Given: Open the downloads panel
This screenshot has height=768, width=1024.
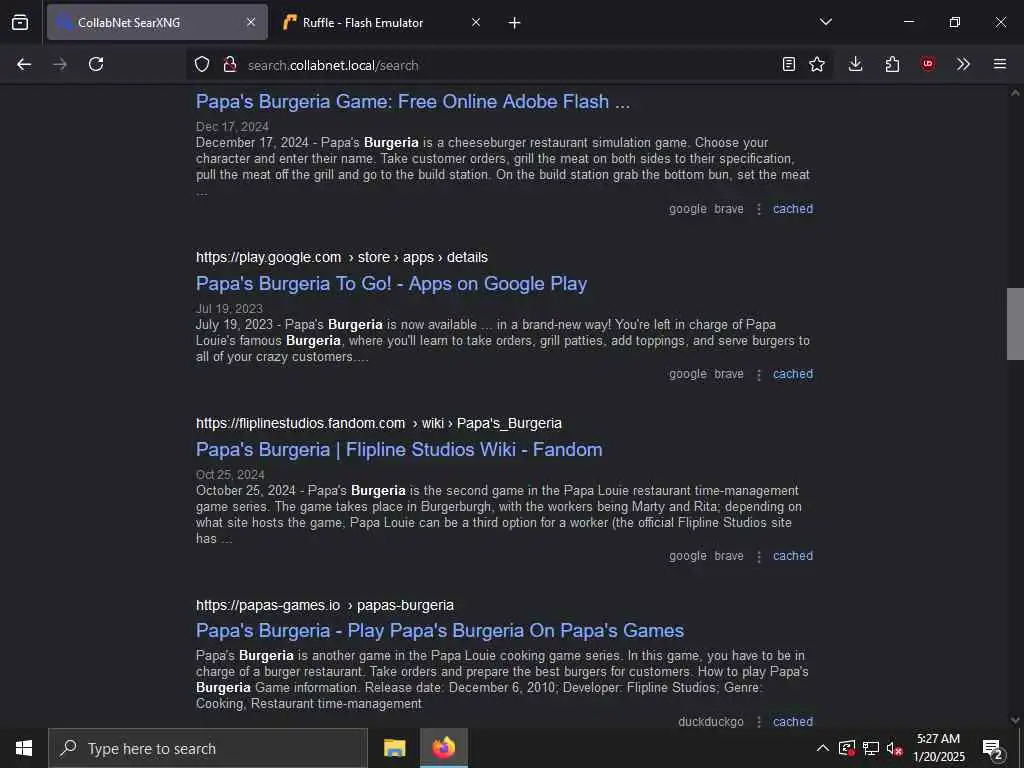Looking at the screenshot, I should [856, 64].
